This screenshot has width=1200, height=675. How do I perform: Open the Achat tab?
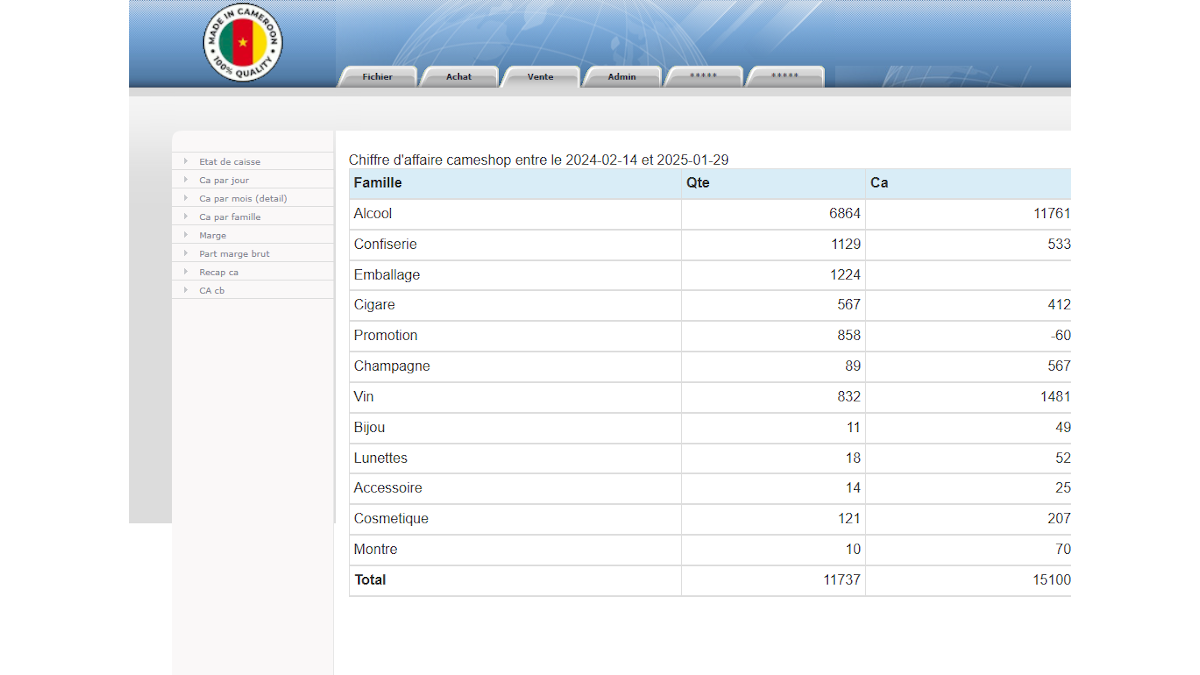[459, 77]
